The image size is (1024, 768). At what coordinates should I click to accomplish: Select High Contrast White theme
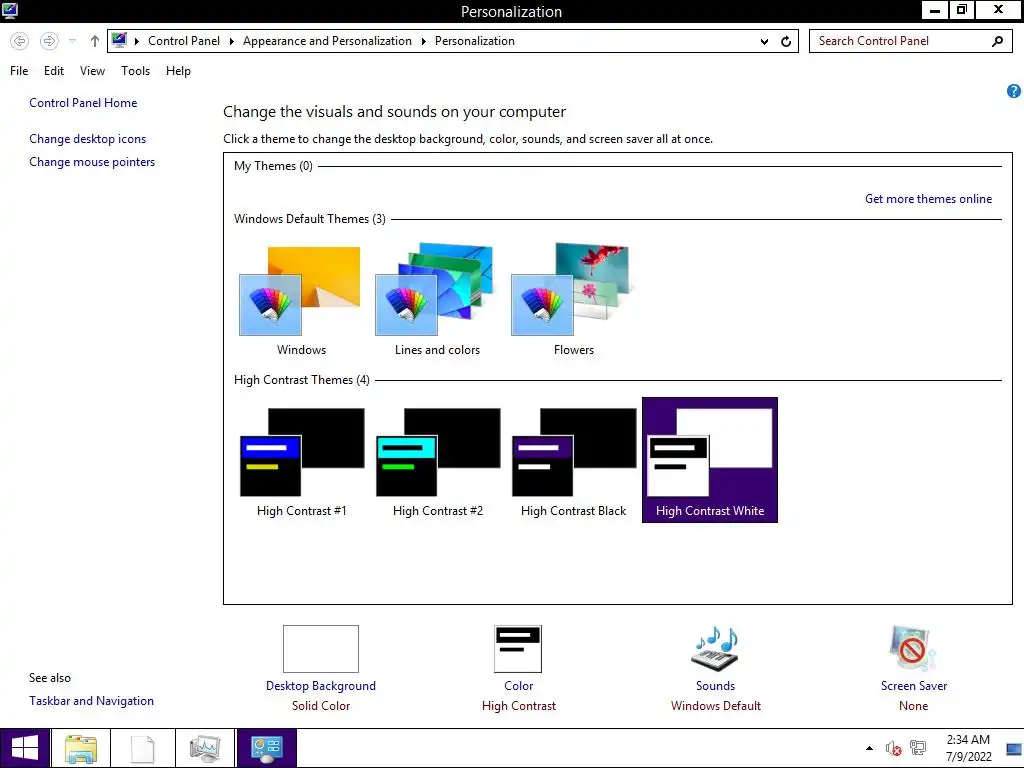point(710,460)
